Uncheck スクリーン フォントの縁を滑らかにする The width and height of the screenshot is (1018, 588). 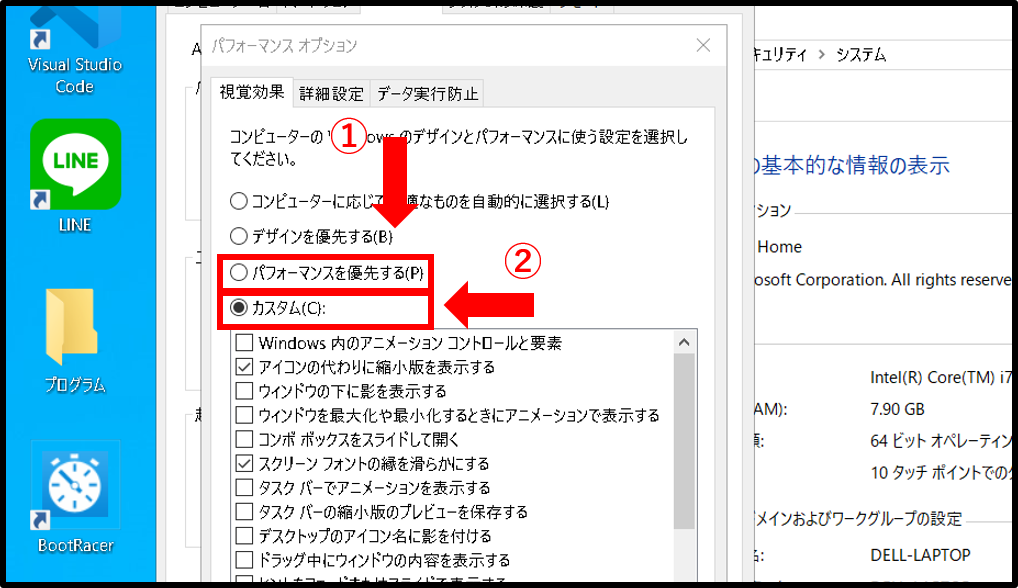[x=244, y=463]
